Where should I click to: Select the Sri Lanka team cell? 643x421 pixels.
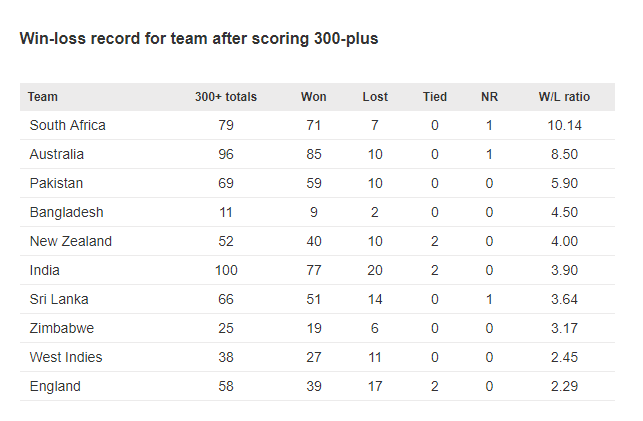coord(59,299)
